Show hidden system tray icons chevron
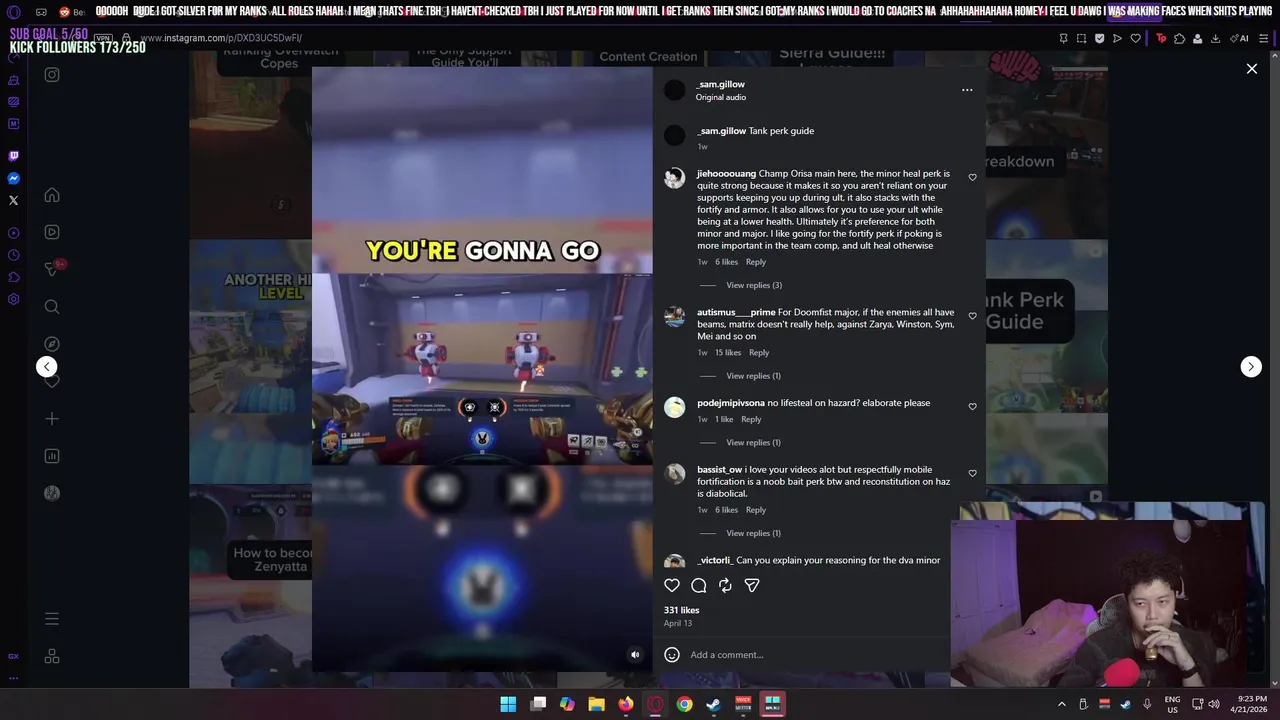 point(1062,704)
